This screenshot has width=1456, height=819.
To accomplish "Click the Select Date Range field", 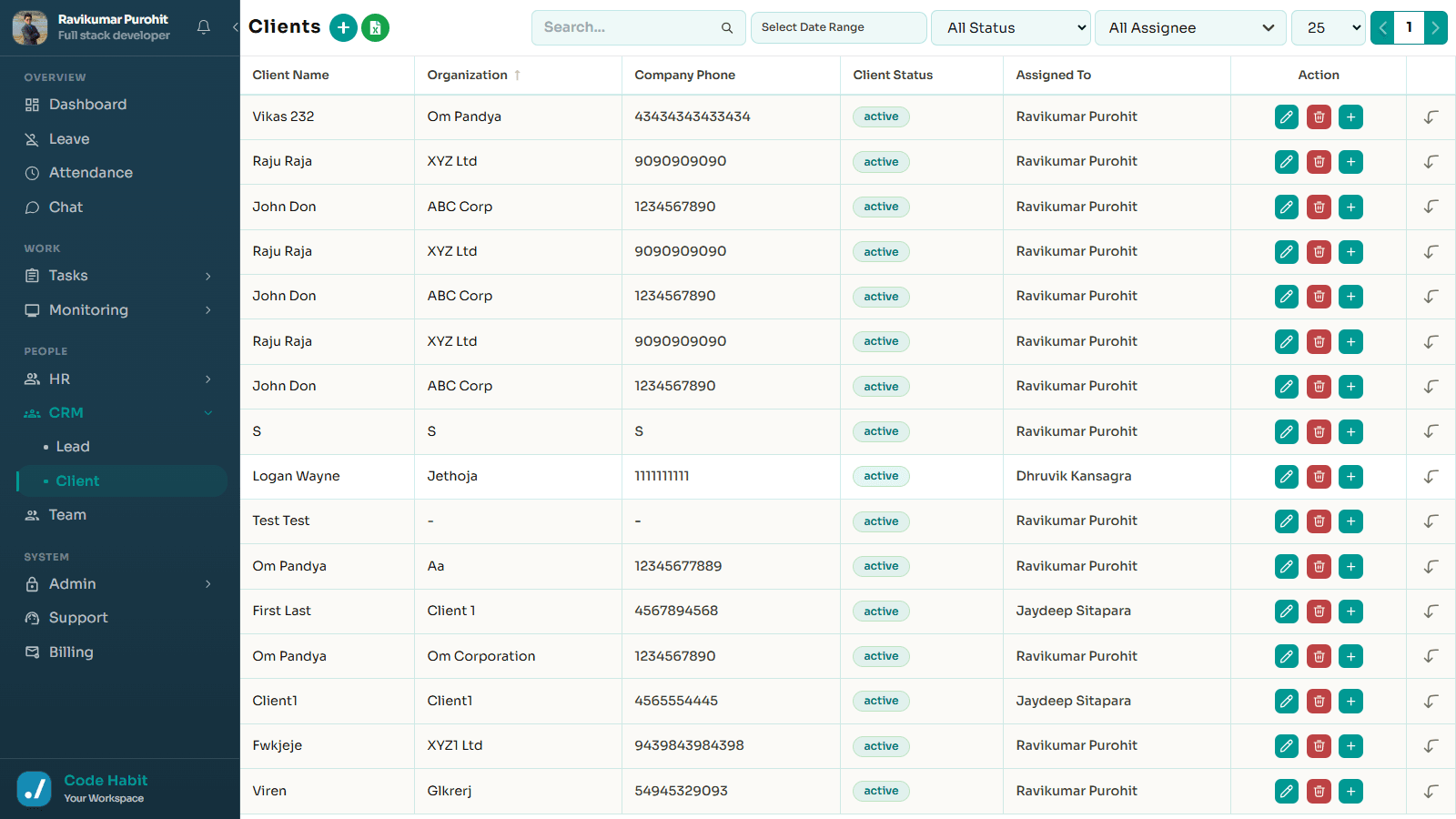I will pos(838,28).
